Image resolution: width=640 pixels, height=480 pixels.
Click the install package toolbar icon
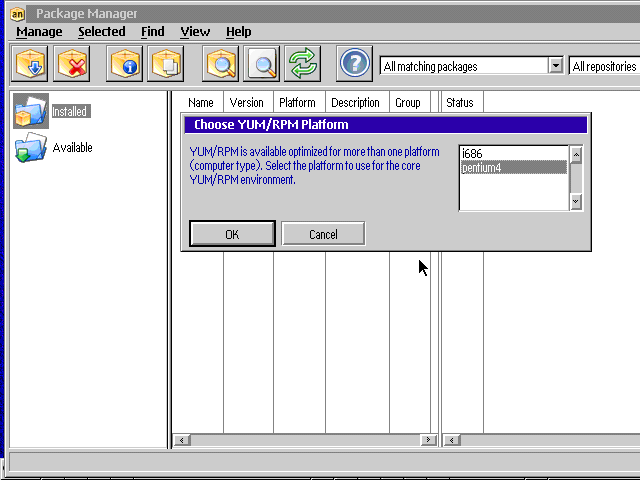pyautogui.click(x=29, y=64)
